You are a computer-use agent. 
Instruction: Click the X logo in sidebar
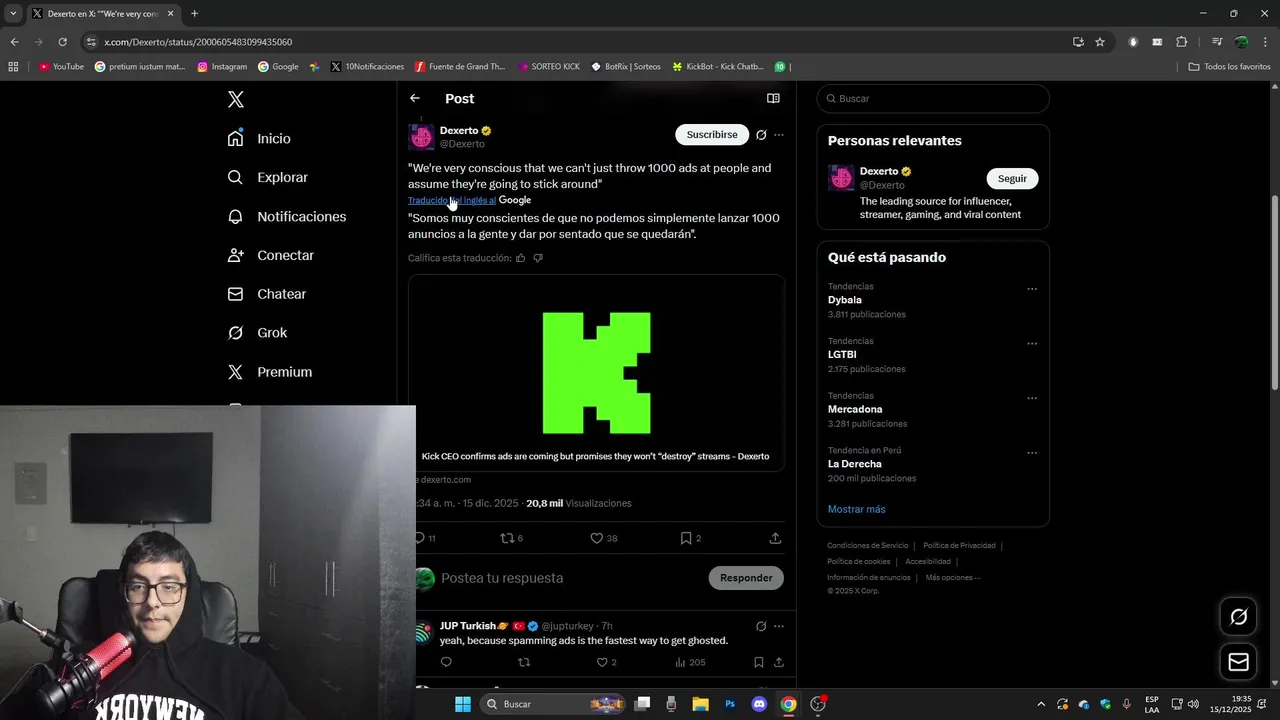point(236,99)
